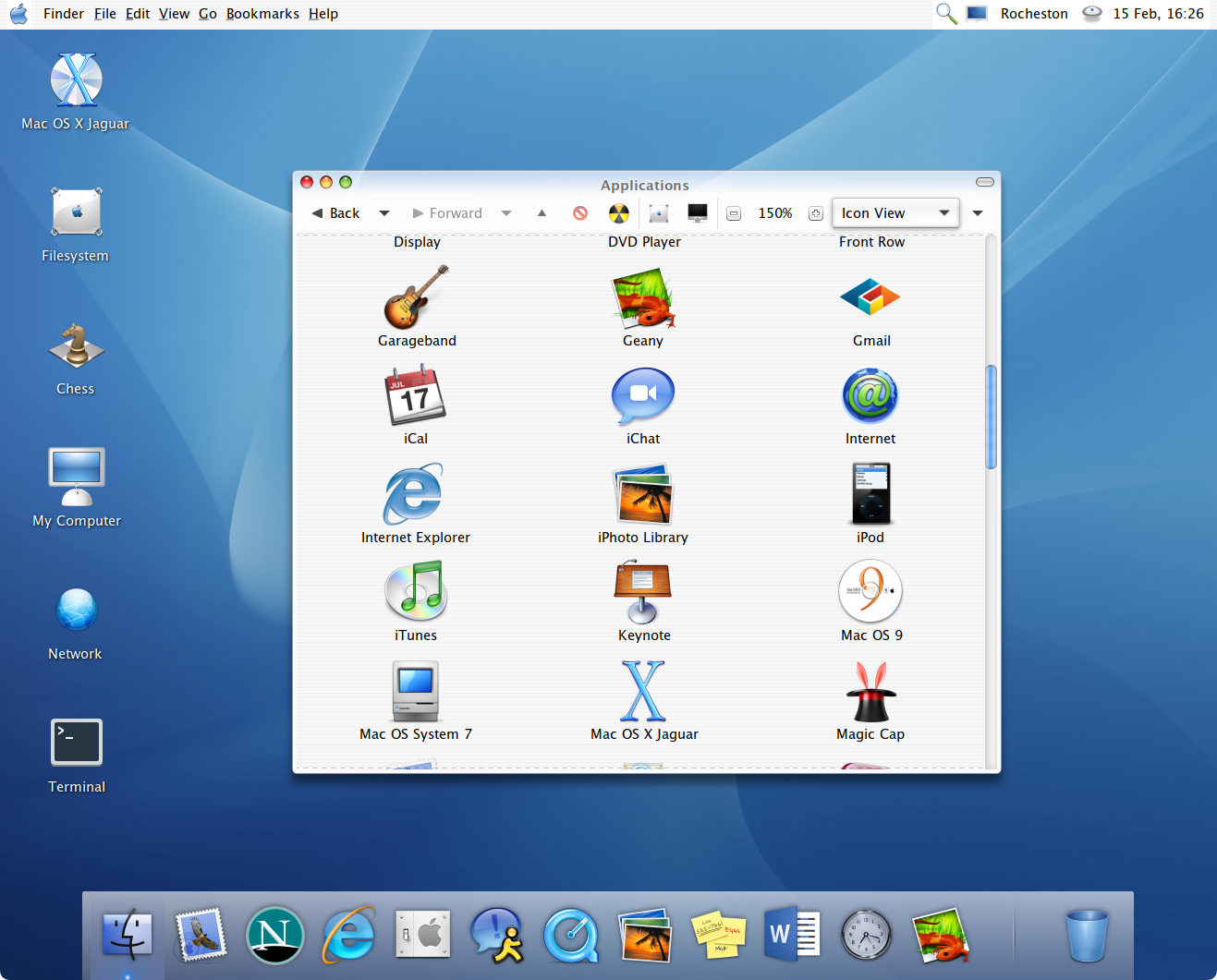Click the Applications window vertical scrollbar thumb

[x=992, y=417]
